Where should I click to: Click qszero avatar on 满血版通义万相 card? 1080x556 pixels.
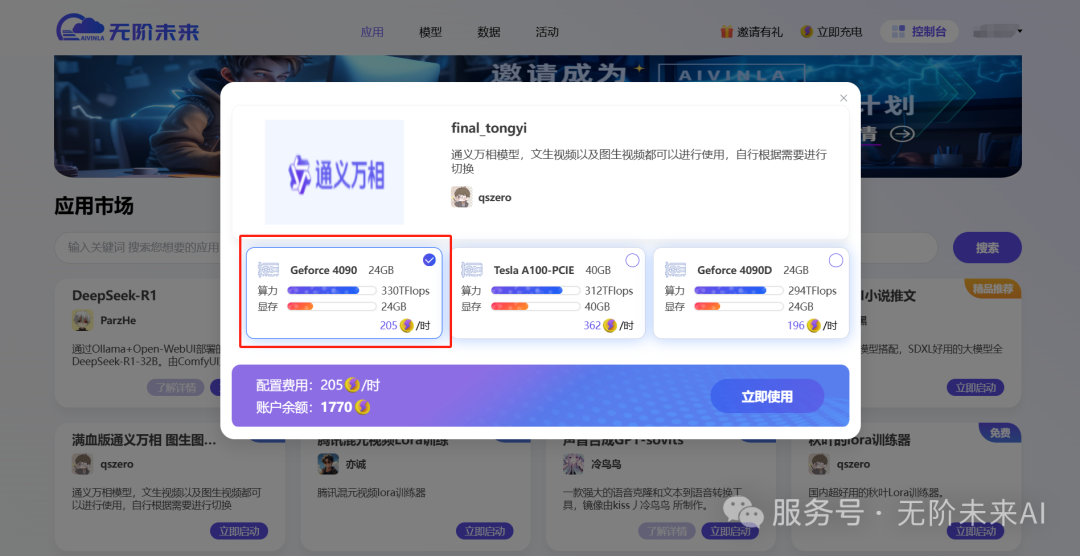pyautogui.click(x=83, y=464)
